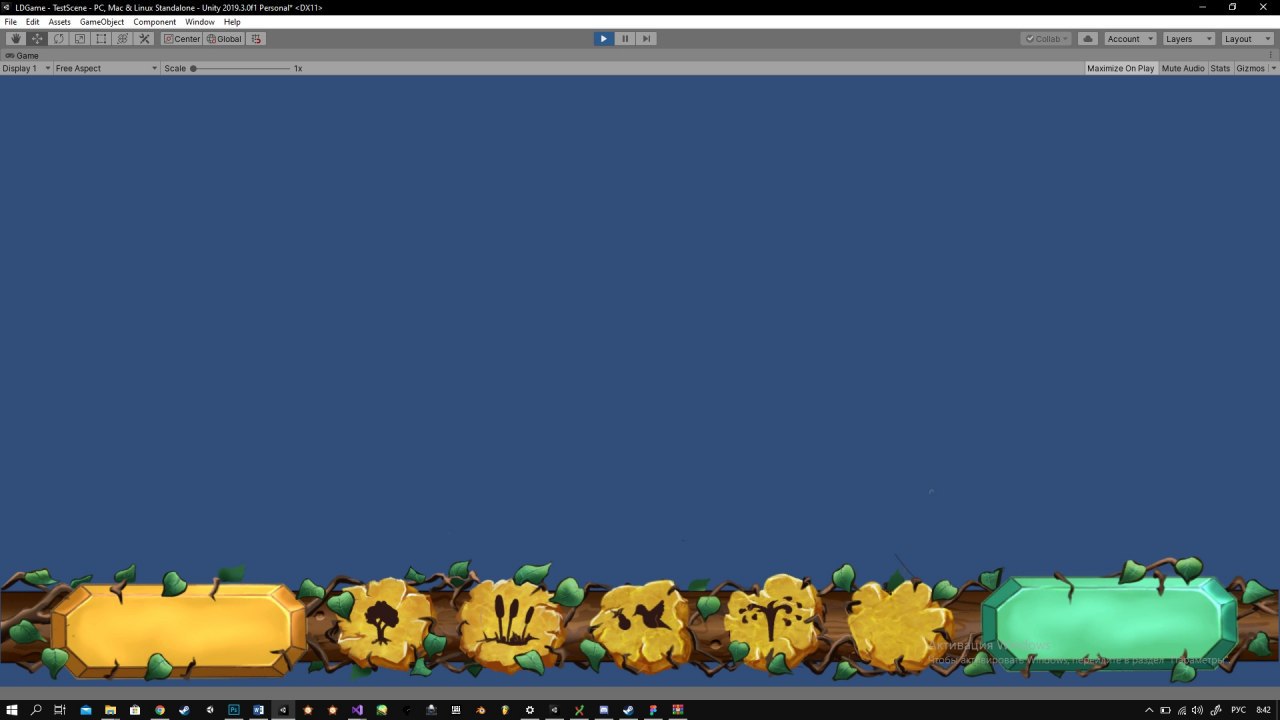Show hidden system tray icons
Image resolution: width=1280 pixels, height=720 pixels.
pos(1149,710)
